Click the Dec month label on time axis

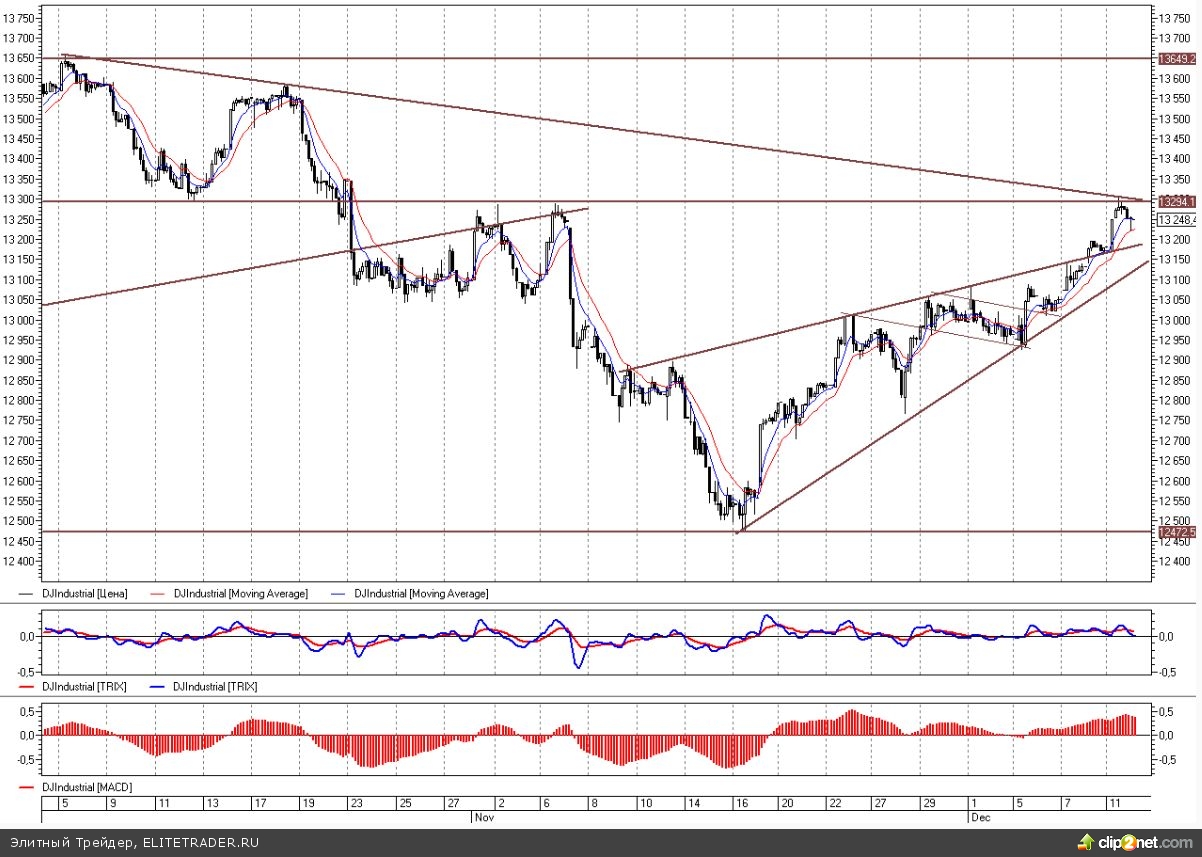pyautogui.click(x=979, y=817)
